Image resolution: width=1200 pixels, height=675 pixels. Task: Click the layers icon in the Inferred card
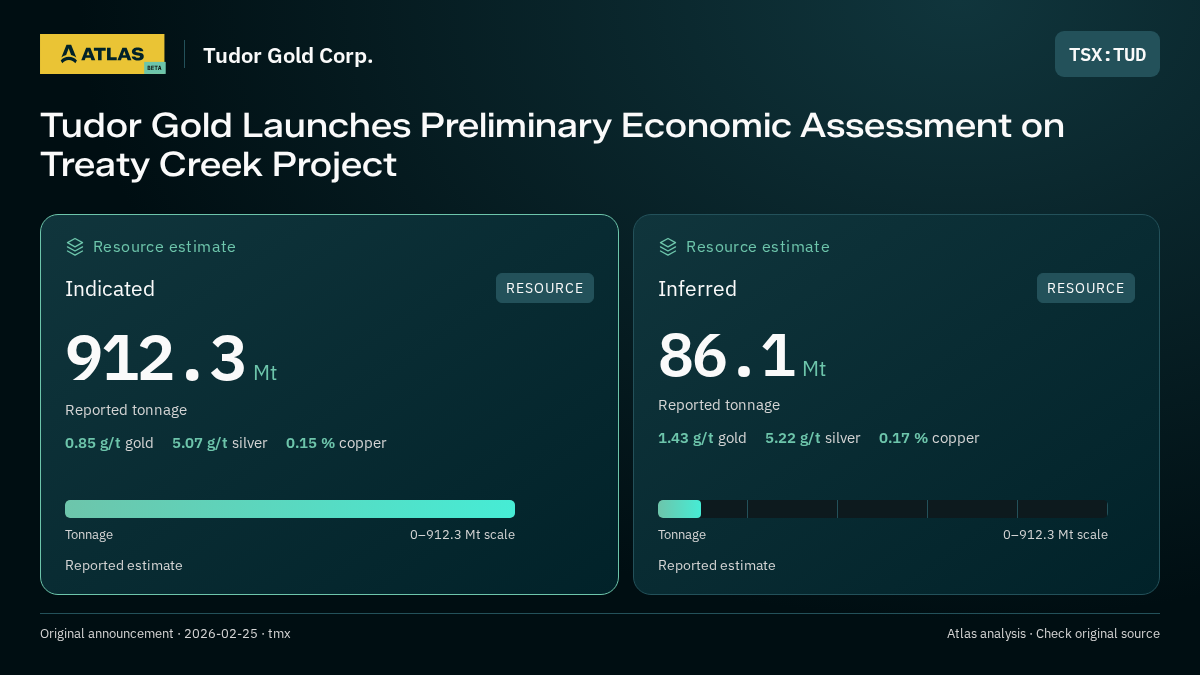coord(668,246)
